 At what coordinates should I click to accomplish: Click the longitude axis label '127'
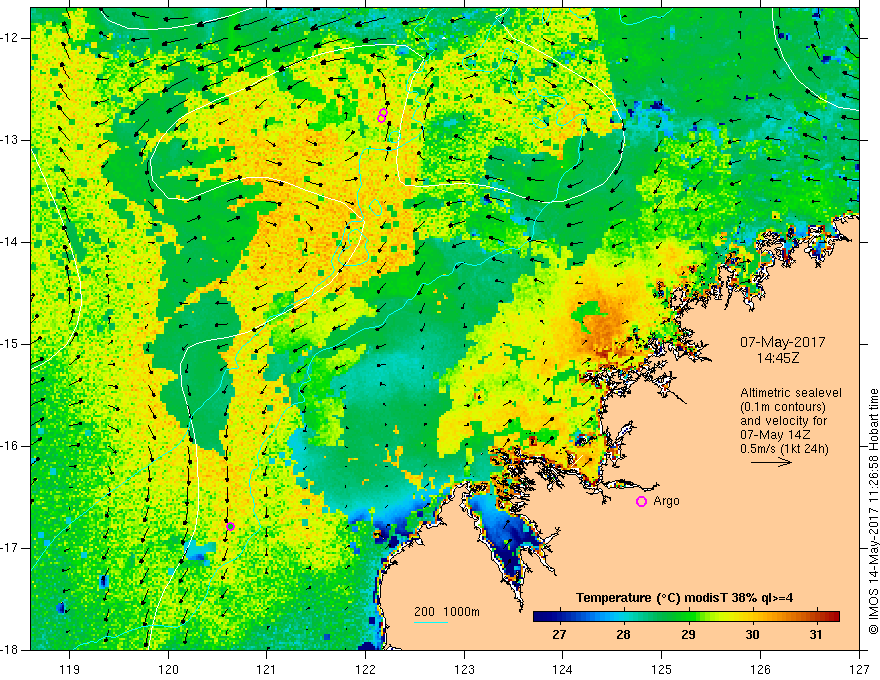pyautogui.click(x=859, y=669)
